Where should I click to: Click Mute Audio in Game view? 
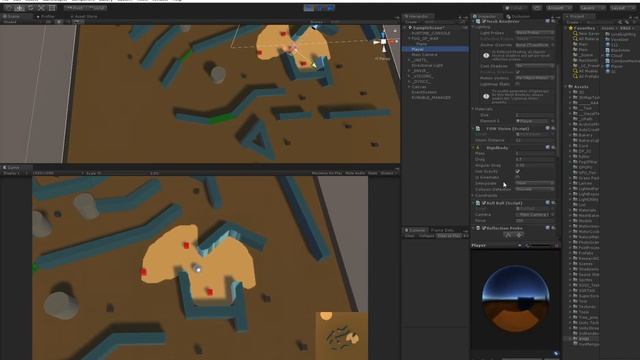pyautogui.click(x=355, y=173)
